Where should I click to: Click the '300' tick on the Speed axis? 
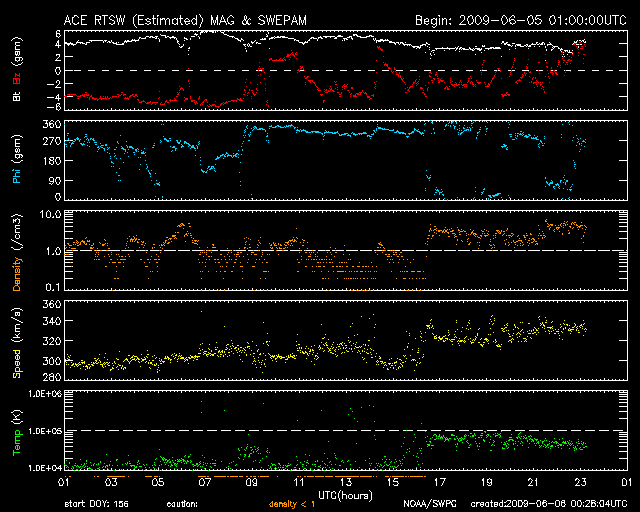pos(52,361)
